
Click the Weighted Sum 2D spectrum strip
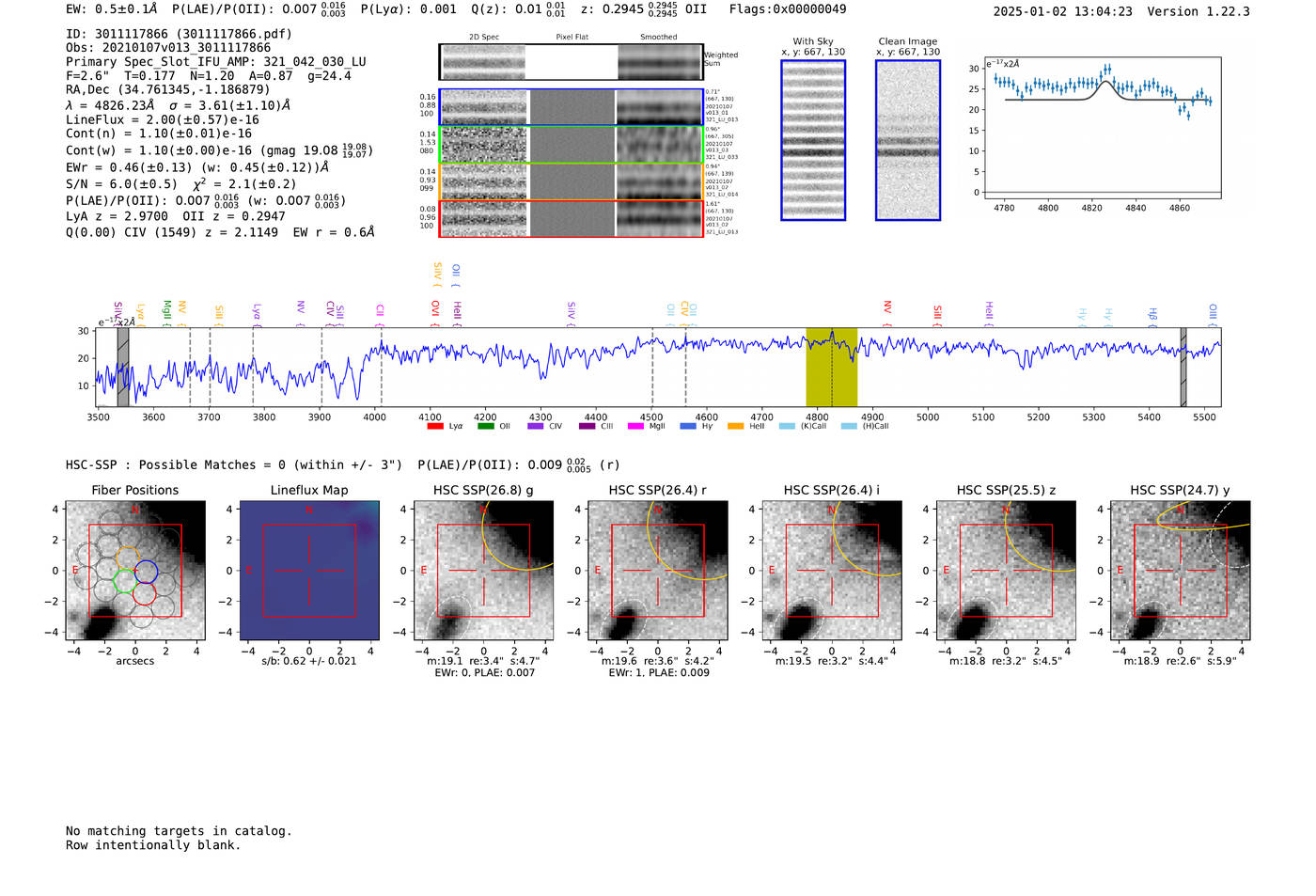click(x=571, y=62)
